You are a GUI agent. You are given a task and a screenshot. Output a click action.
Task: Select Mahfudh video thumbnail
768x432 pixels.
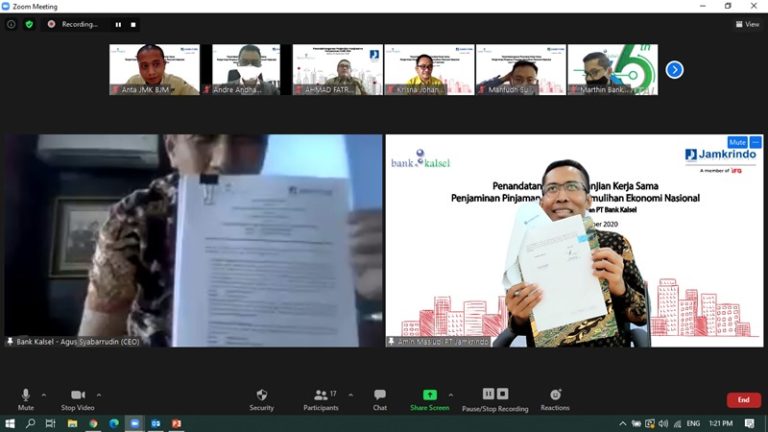point(521,70)
